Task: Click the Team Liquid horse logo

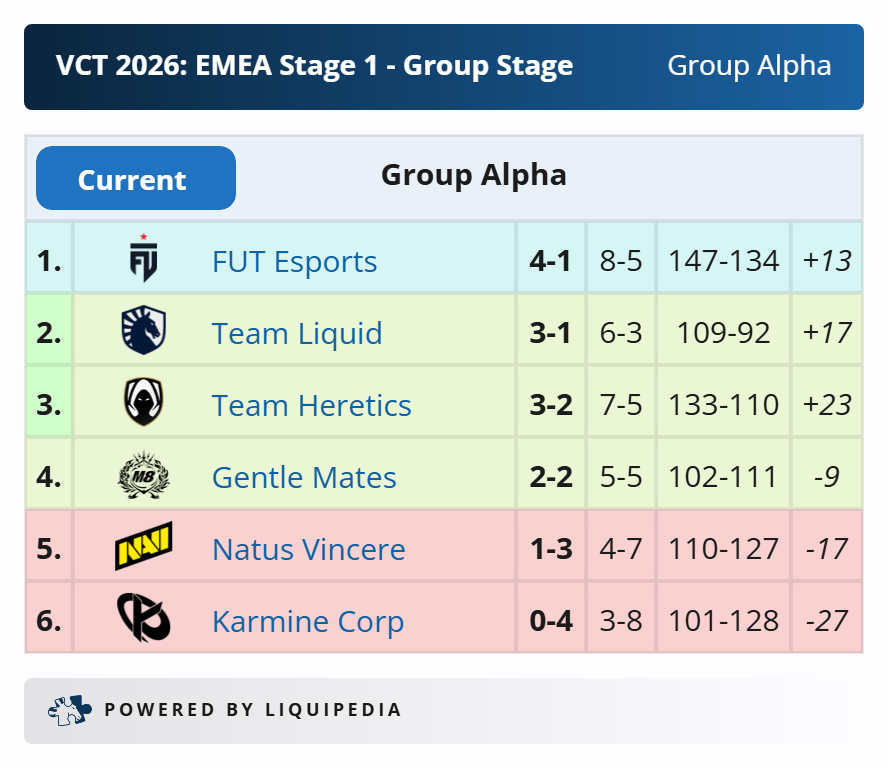Action: [144, 332]
